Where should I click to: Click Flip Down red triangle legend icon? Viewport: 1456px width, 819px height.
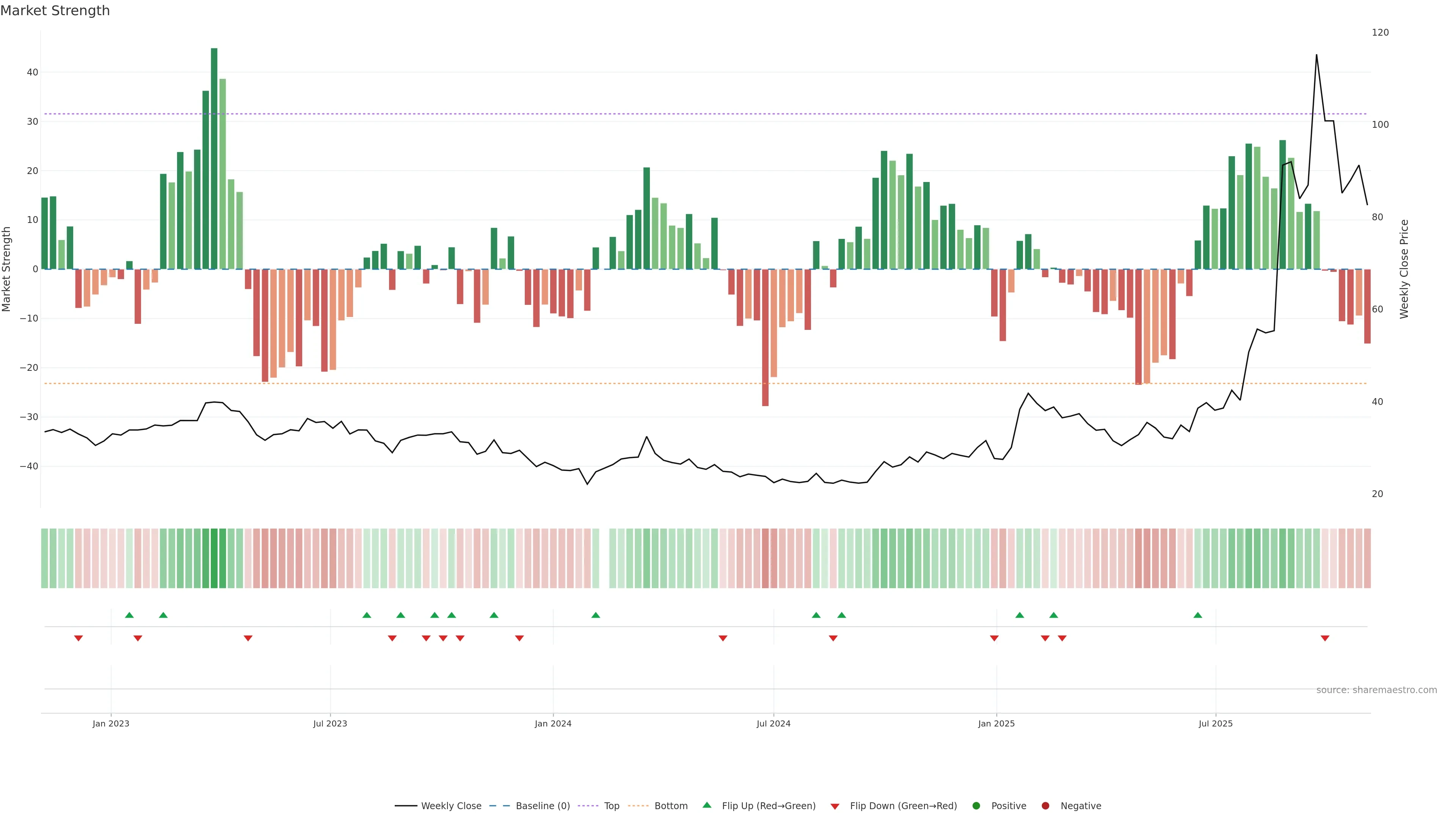(x=835, y=806)
